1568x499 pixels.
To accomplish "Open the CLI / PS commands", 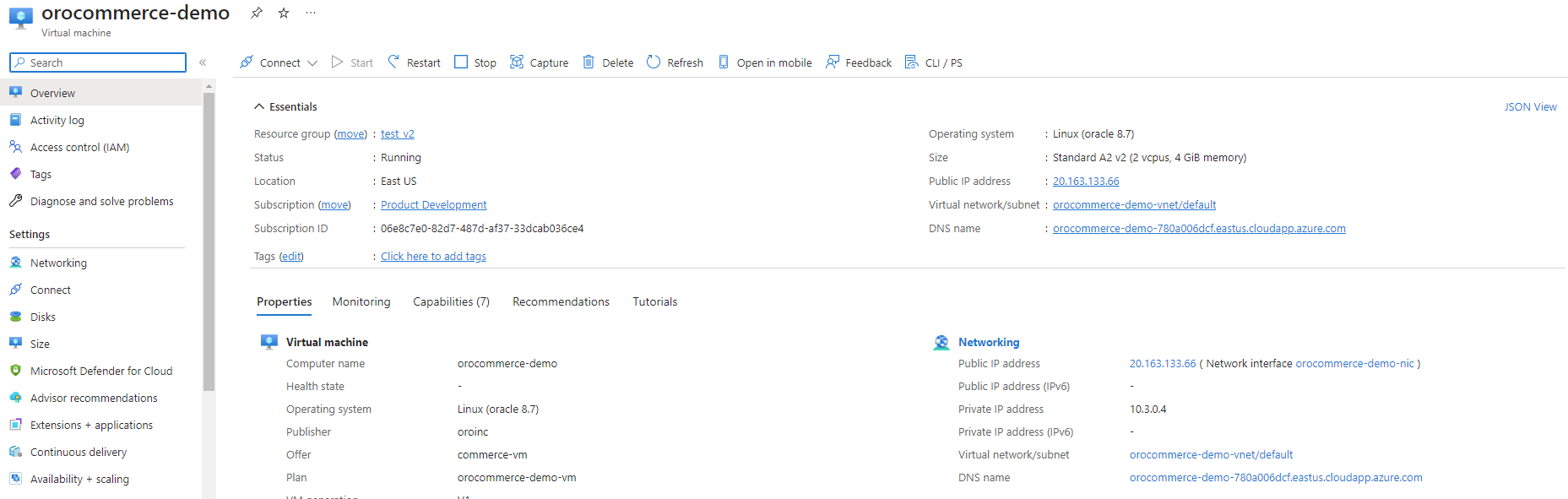I will pos(933,62).
